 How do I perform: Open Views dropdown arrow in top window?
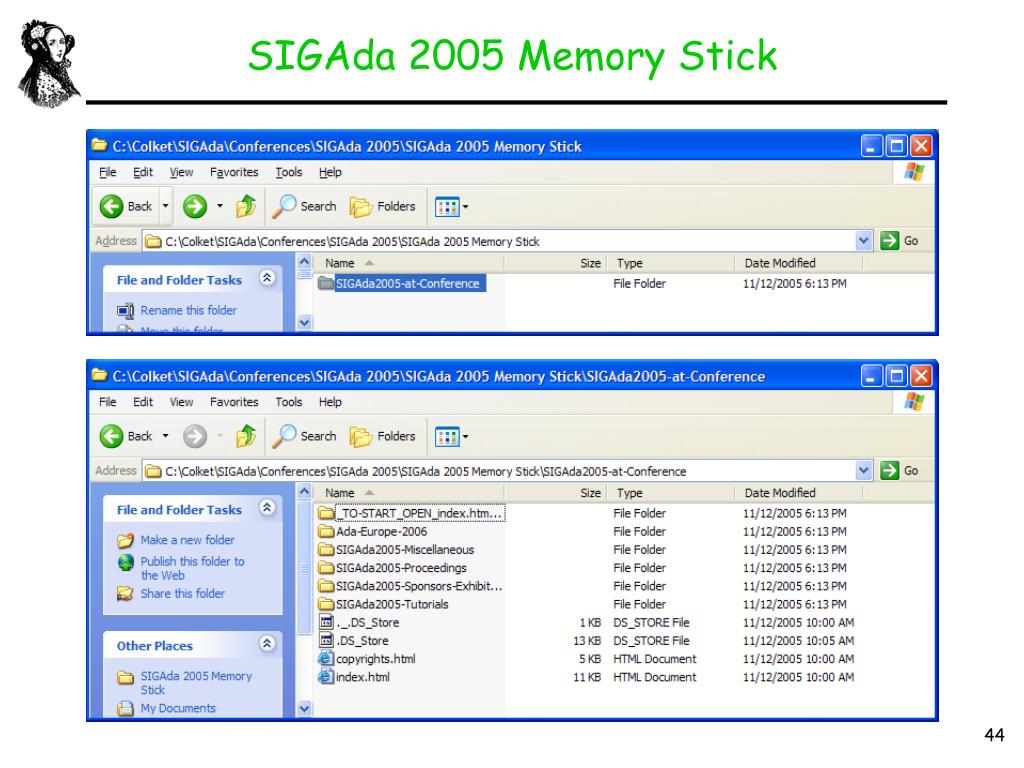click(x=466, y=207)
